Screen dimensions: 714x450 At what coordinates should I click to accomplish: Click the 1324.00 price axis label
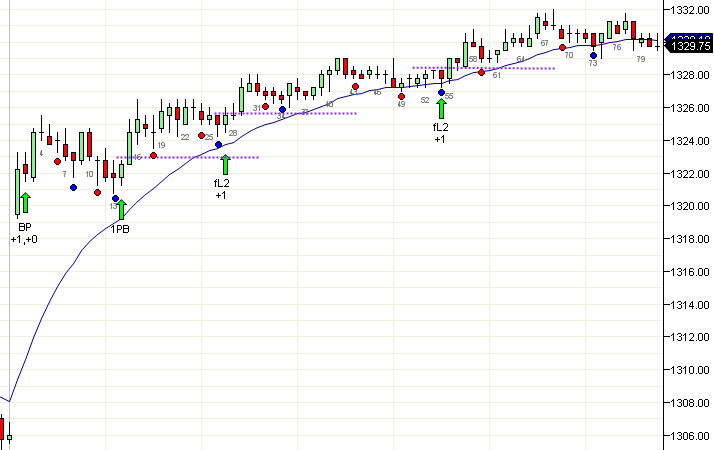(689, 141)
